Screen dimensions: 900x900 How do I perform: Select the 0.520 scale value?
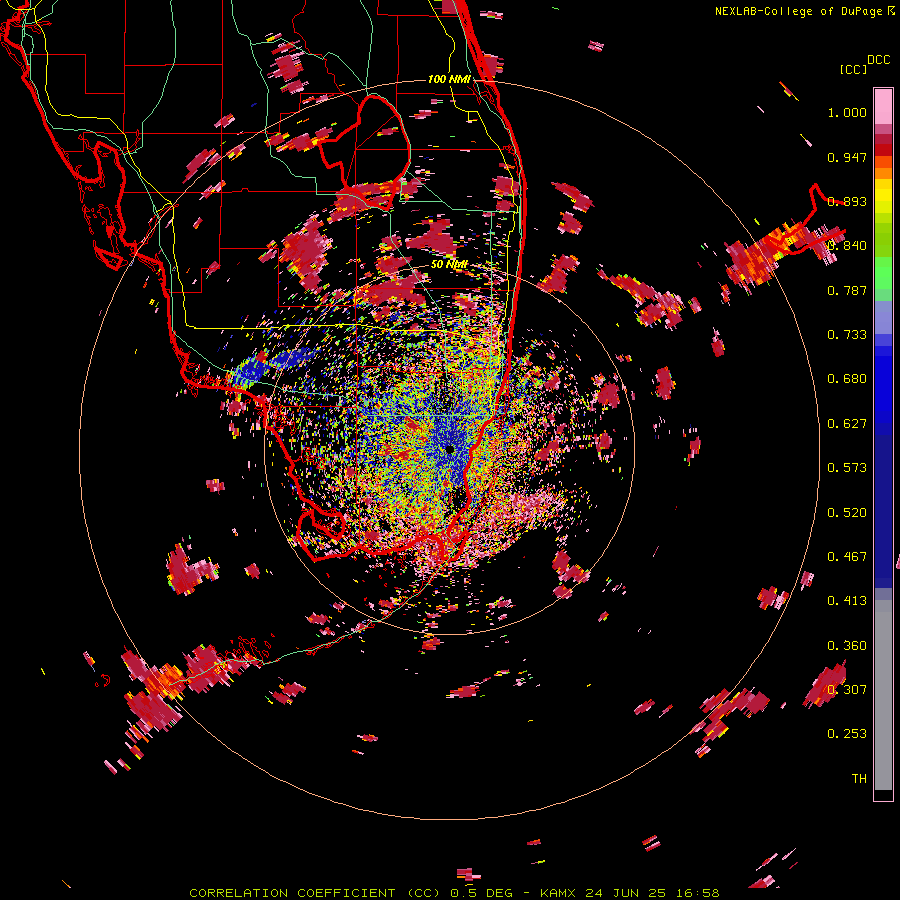pos(847,513)
